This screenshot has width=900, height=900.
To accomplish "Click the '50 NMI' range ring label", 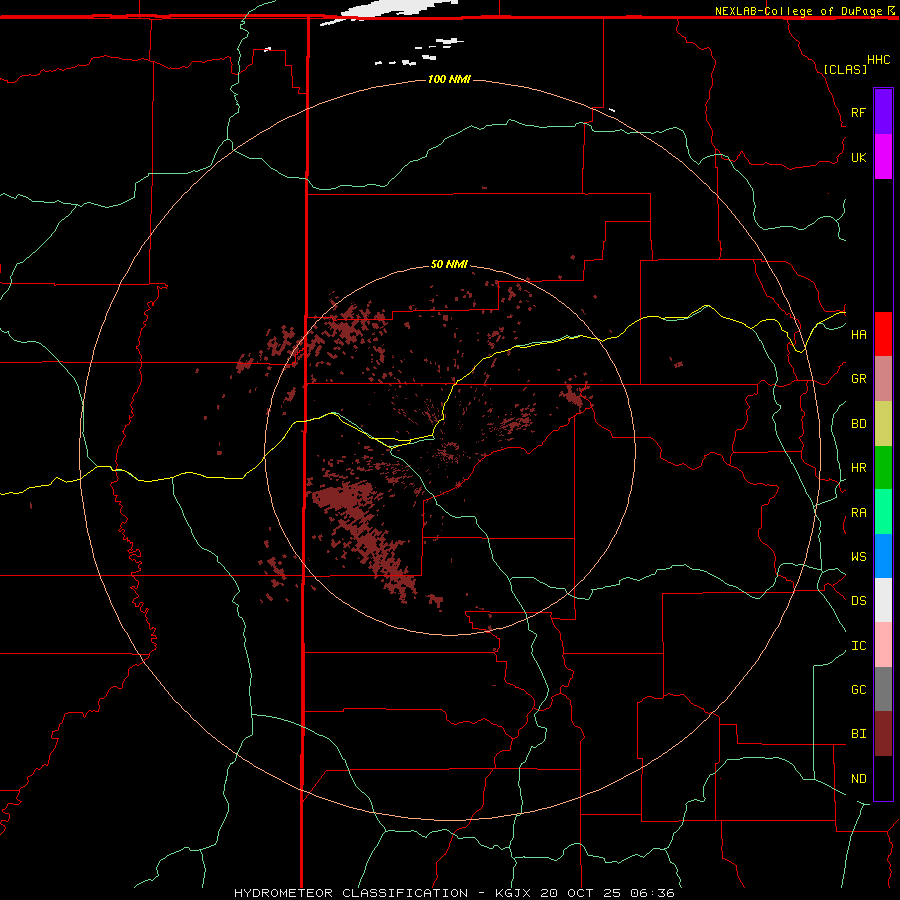I will [x=449, y=264].
